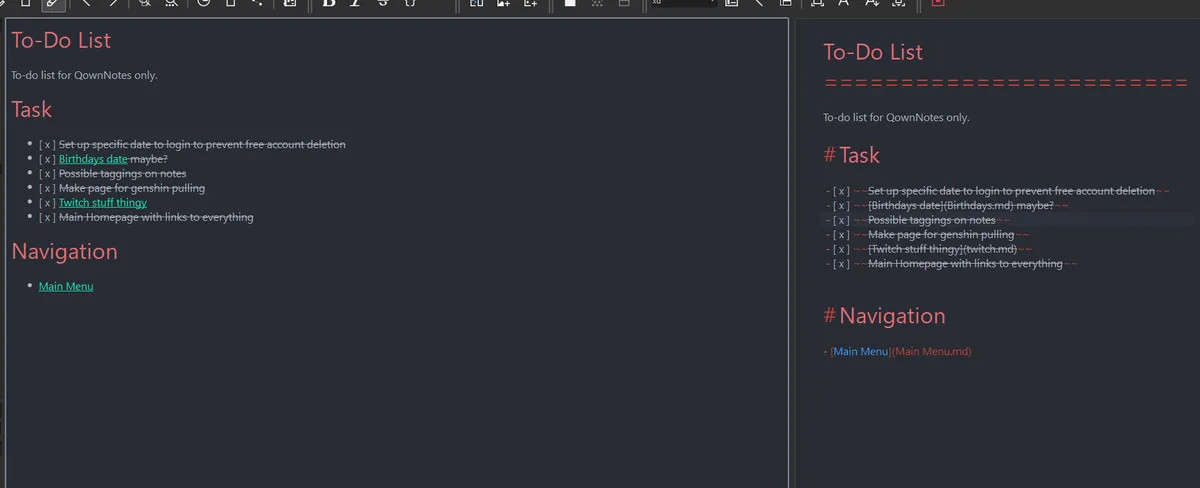Click 'Set up specific date to login' preview item
The width and height of the screenshot is (1200, 488).
point(202,144)
